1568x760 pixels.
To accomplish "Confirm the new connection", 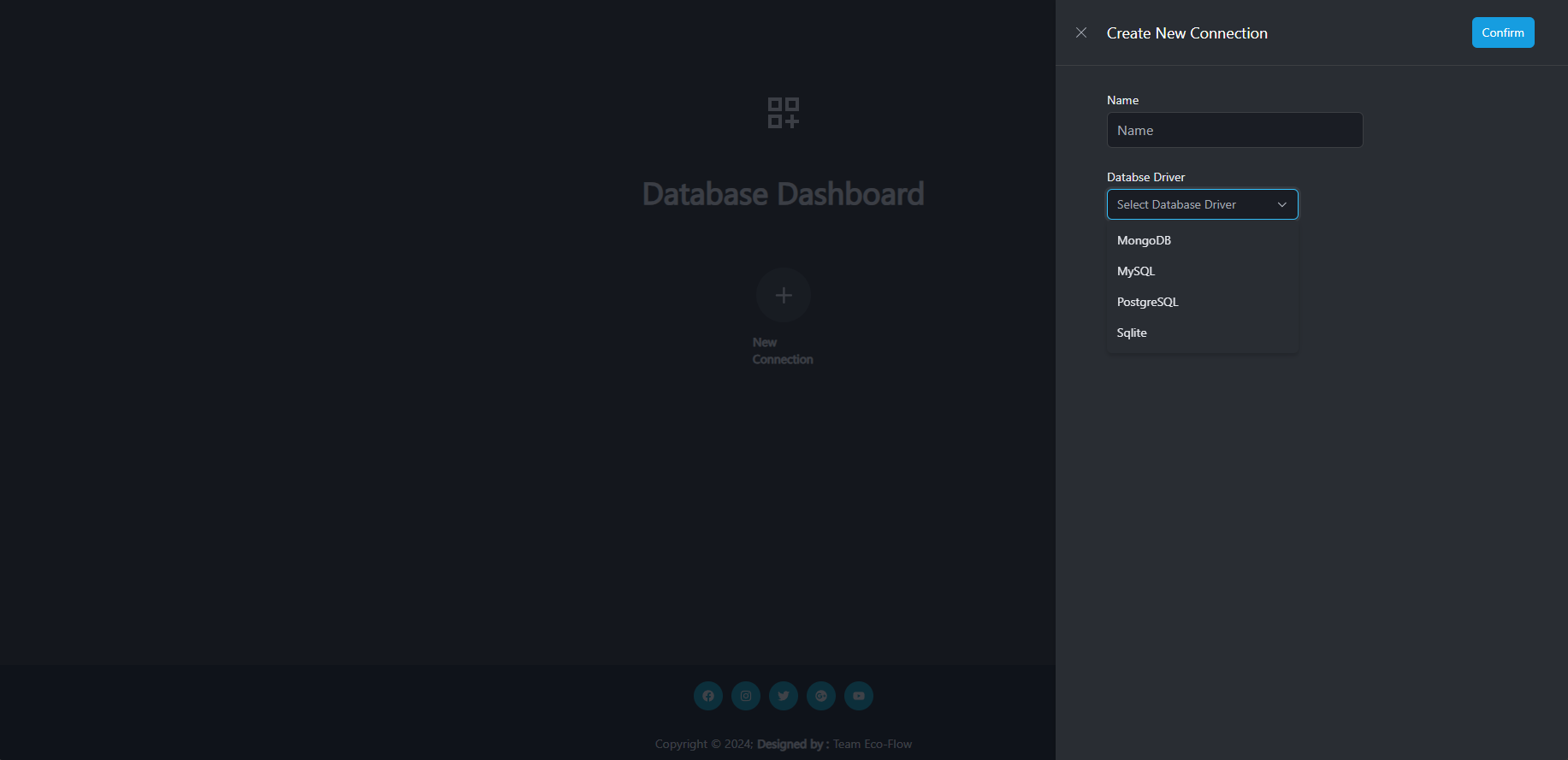I will point(1503,32).
